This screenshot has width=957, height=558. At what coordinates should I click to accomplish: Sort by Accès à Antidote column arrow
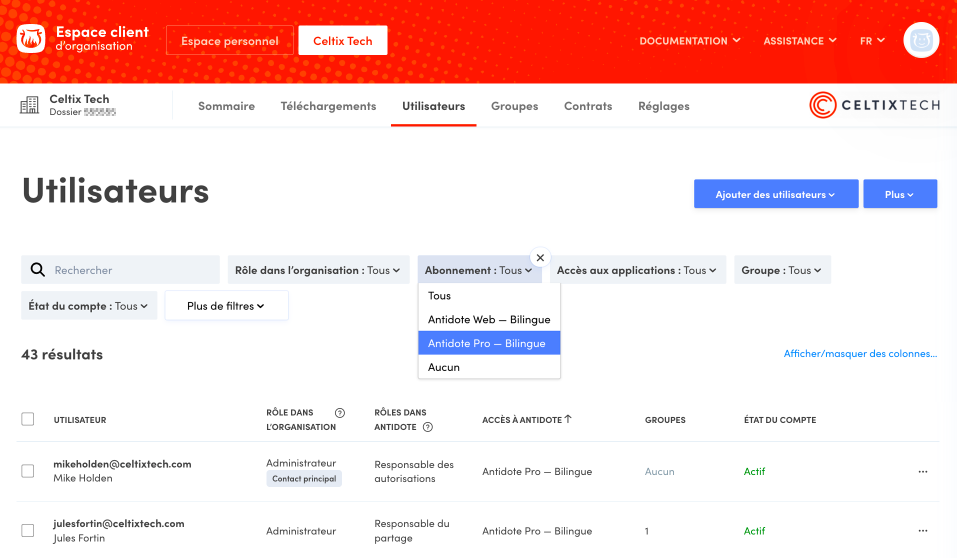click(568, 419)
